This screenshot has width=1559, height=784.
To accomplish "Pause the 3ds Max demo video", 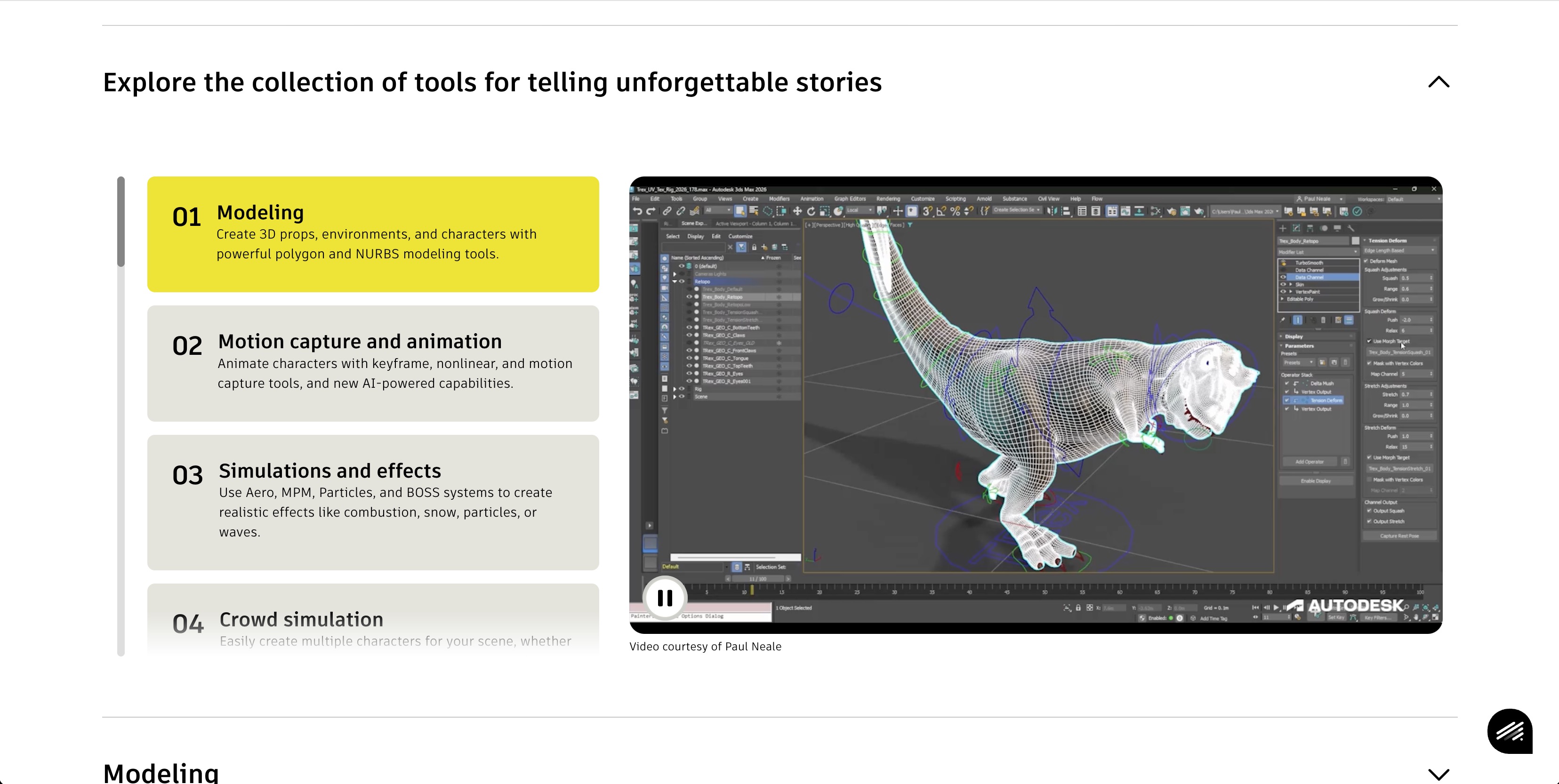I will click(665, 598).
